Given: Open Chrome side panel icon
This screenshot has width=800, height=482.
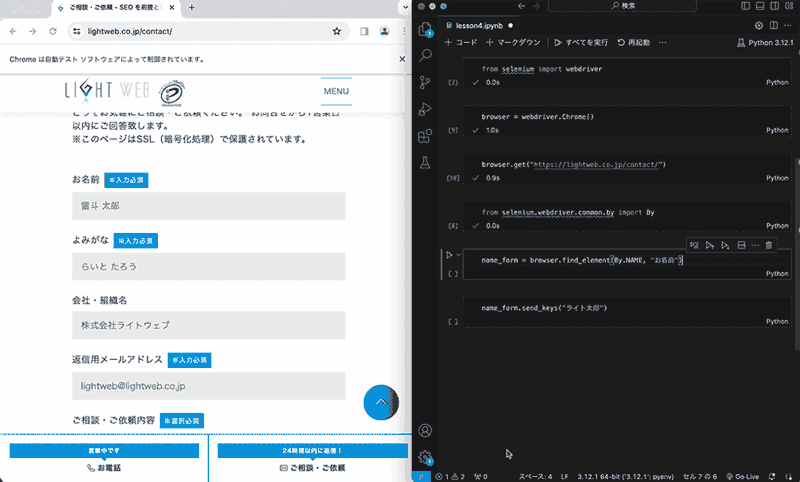Looking at the screenshot, I should coord(364,32).
